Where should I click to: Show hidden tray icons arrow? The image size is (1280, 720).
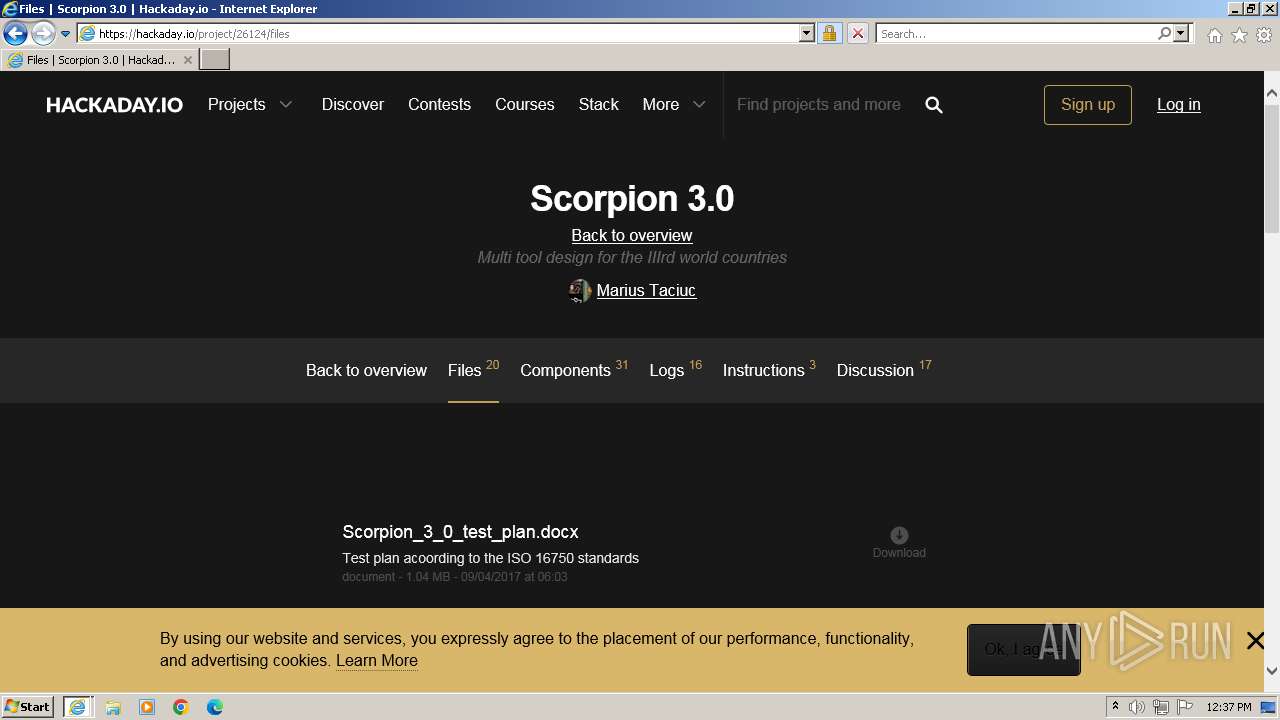pyautogui.click(x=1115, y=707)
